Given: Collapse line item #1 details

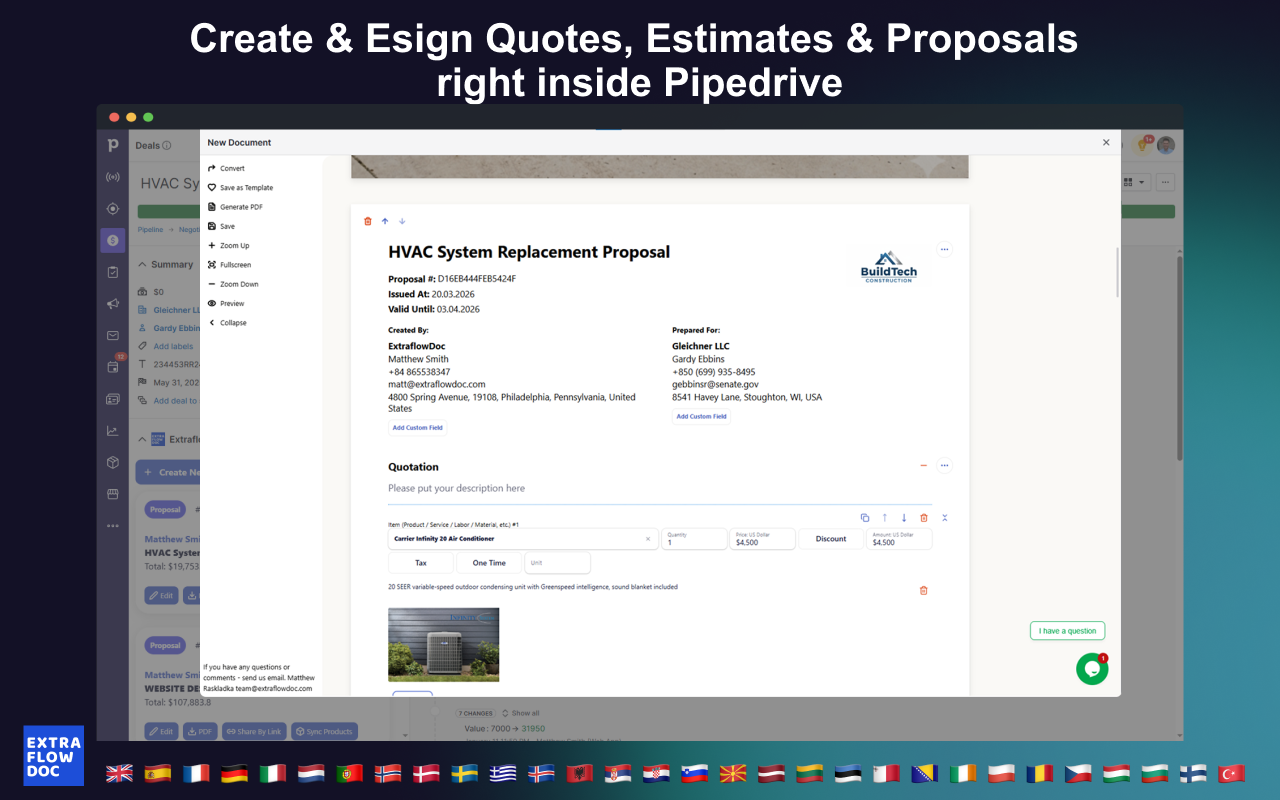Looking at the screenshot, I should tap(944, 518).
